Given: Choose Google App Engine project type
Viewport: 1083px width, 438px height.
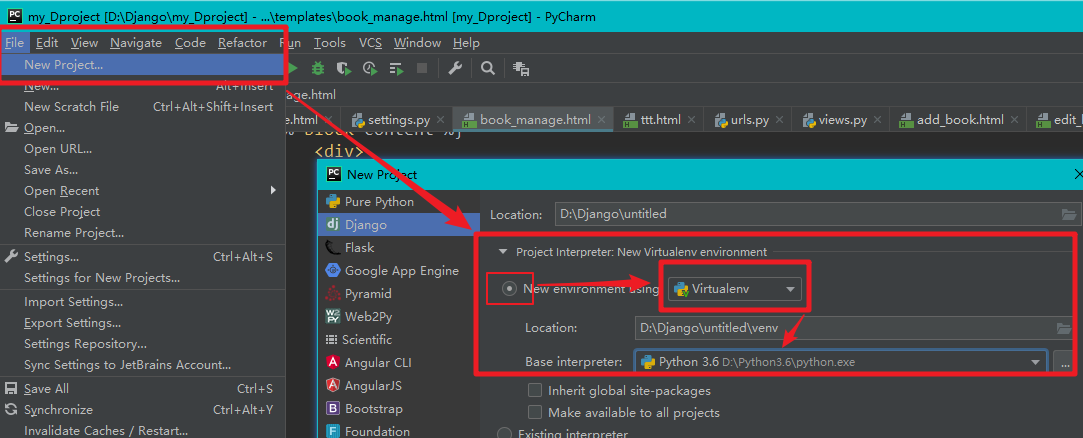Looking at the screenshot, I should coord(401,270).
